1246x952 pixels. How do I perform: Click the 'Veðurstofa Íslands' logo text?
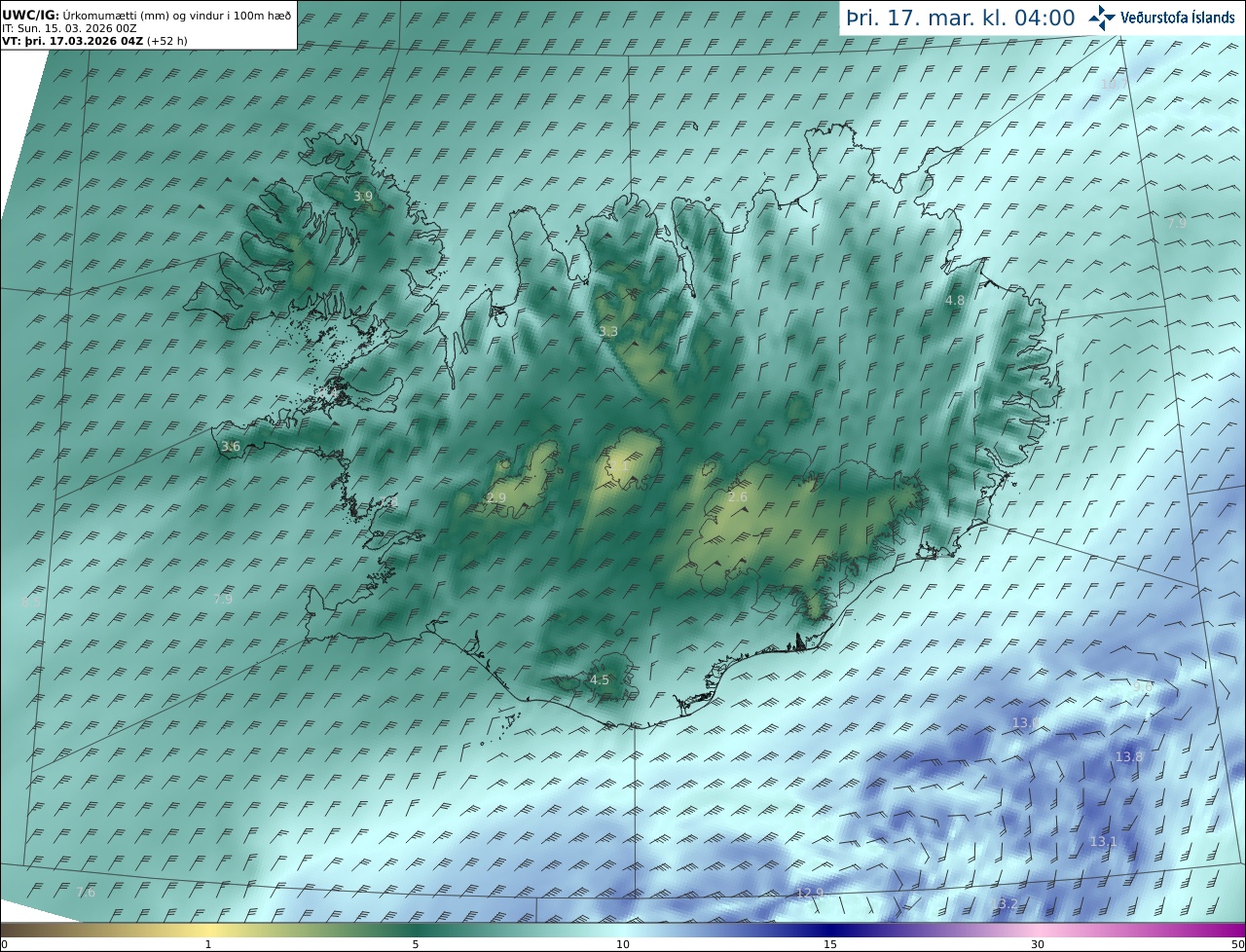click(x=1178, y=18)
